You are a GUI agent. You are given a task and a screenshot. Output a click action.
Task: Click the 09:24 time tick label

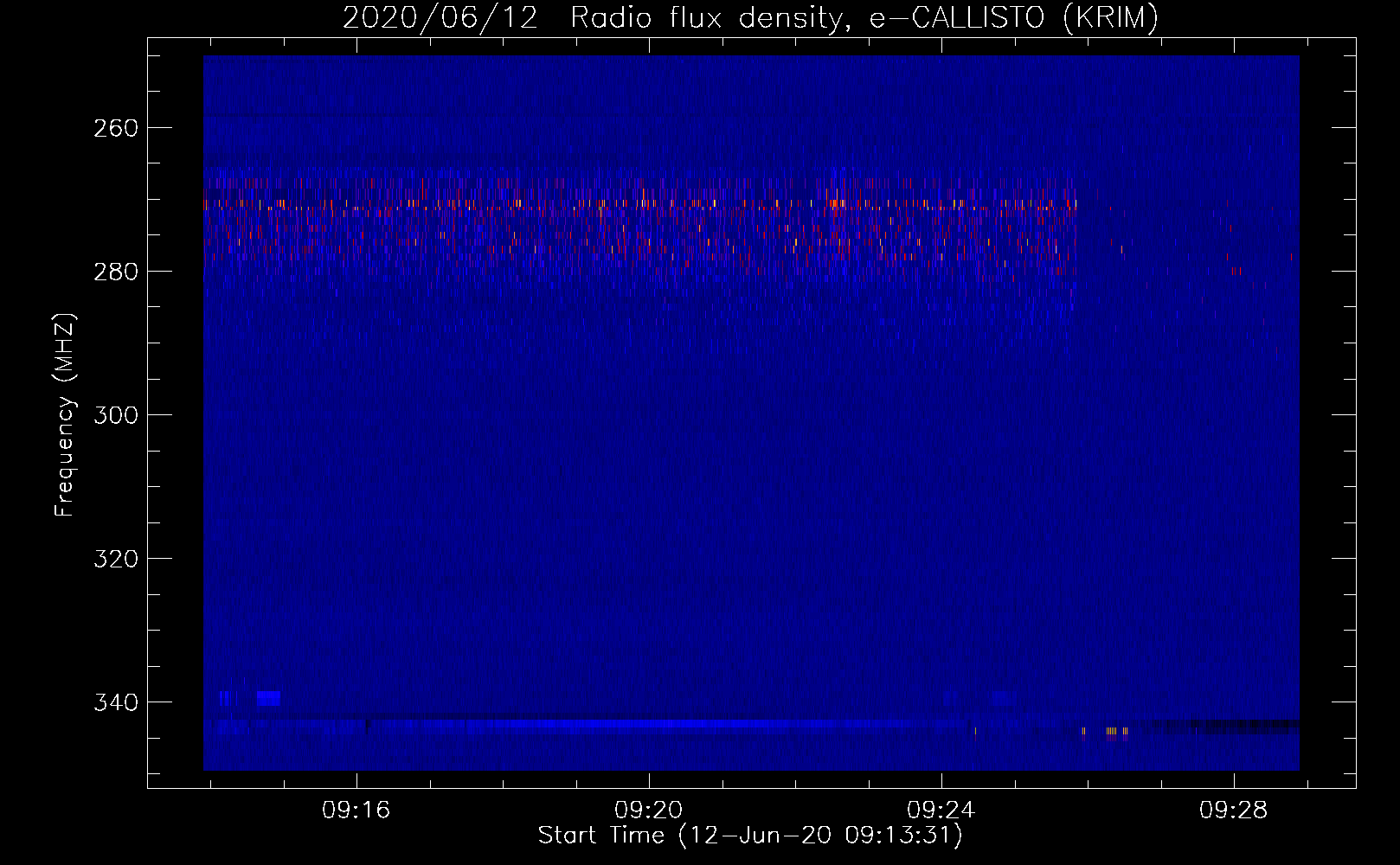[941, 811]
